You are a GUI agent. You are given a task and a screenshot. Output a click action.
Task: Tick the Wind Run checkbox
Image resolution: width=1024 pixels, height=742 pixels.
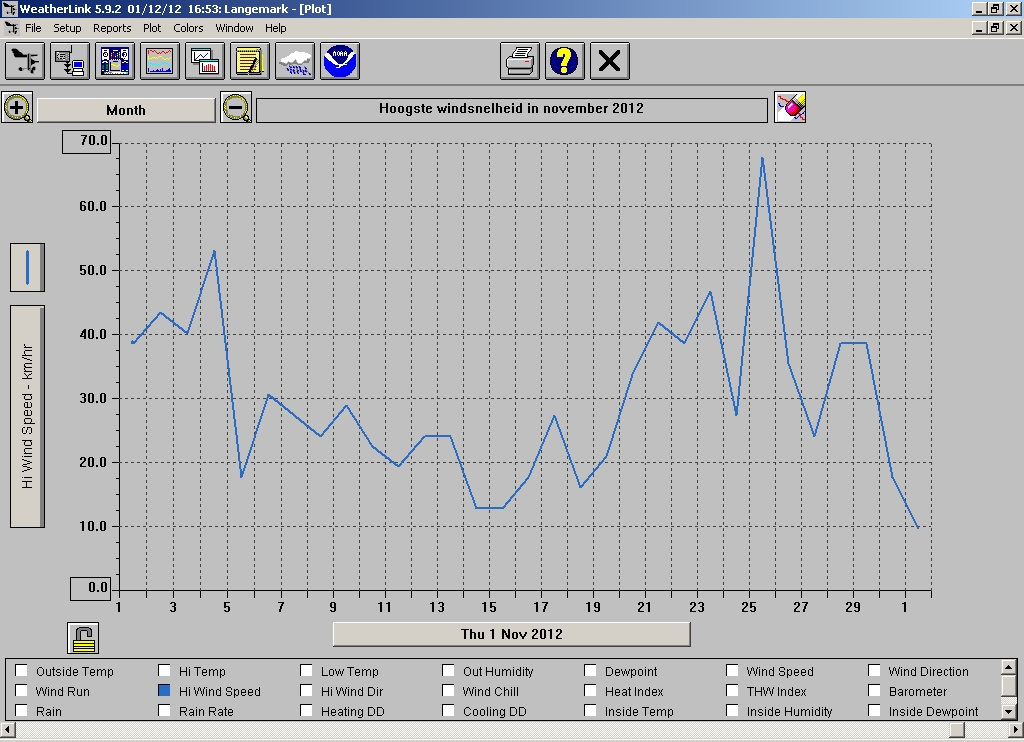22,690
